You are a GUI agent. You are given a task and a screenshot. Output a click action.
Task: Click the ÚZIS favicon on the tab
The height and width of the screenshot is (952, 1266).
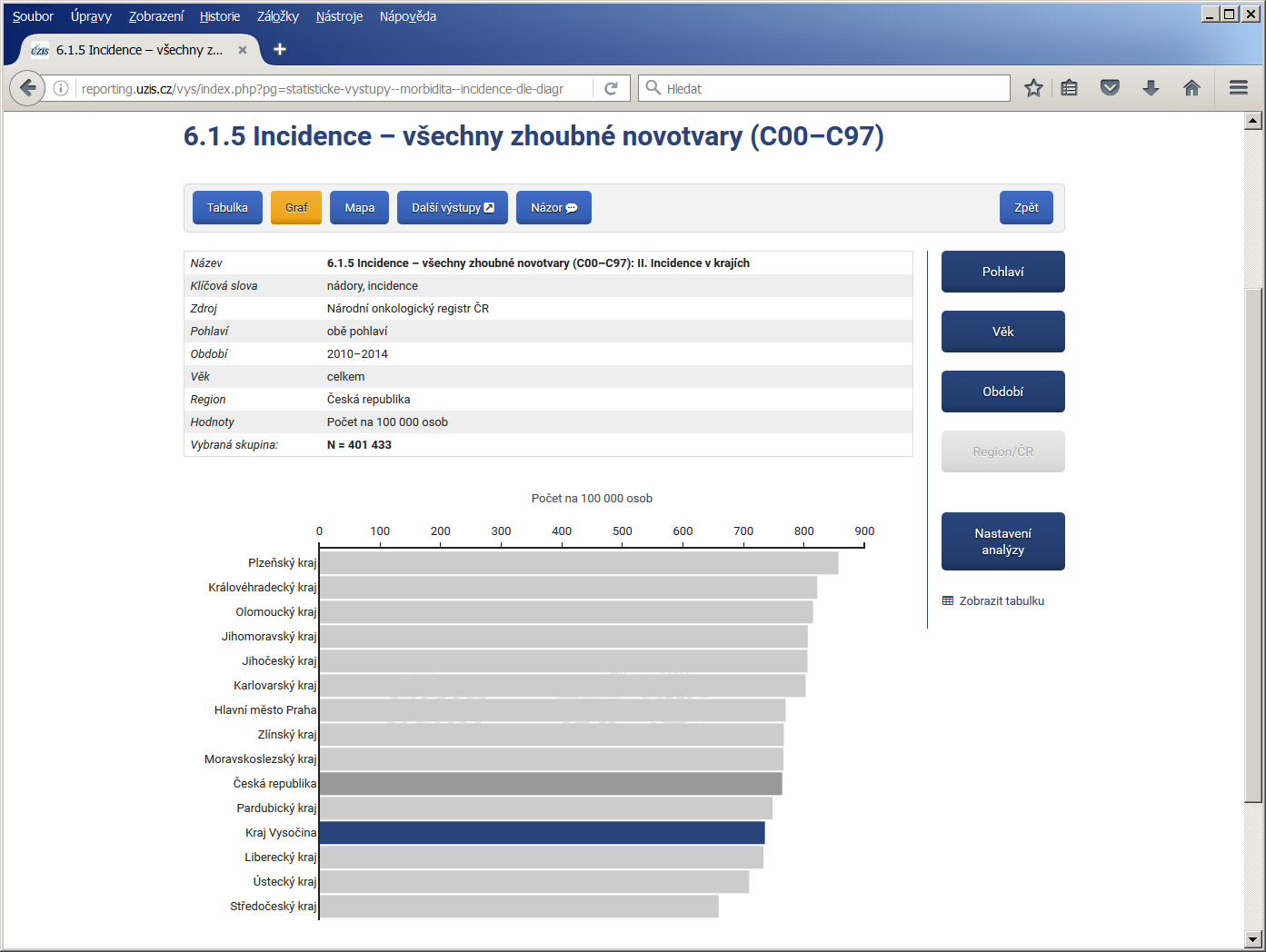40,50
